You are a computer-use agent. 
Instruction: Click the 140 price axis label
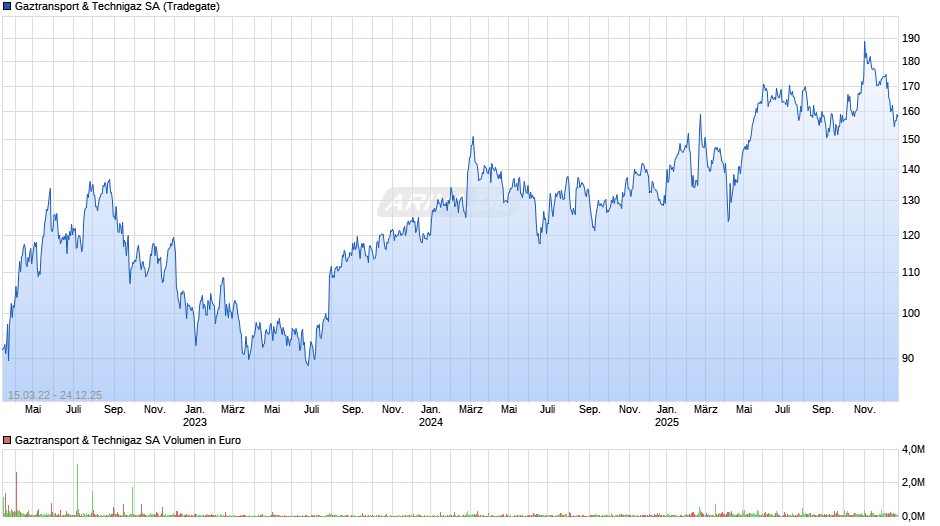click(x=911, y=169)
